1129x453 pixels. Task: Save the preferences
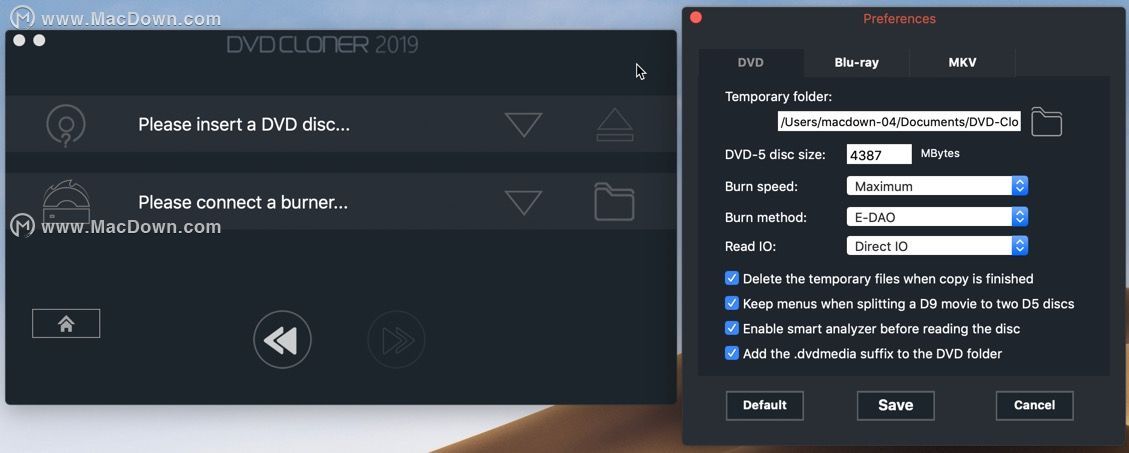tap(896, 405)
